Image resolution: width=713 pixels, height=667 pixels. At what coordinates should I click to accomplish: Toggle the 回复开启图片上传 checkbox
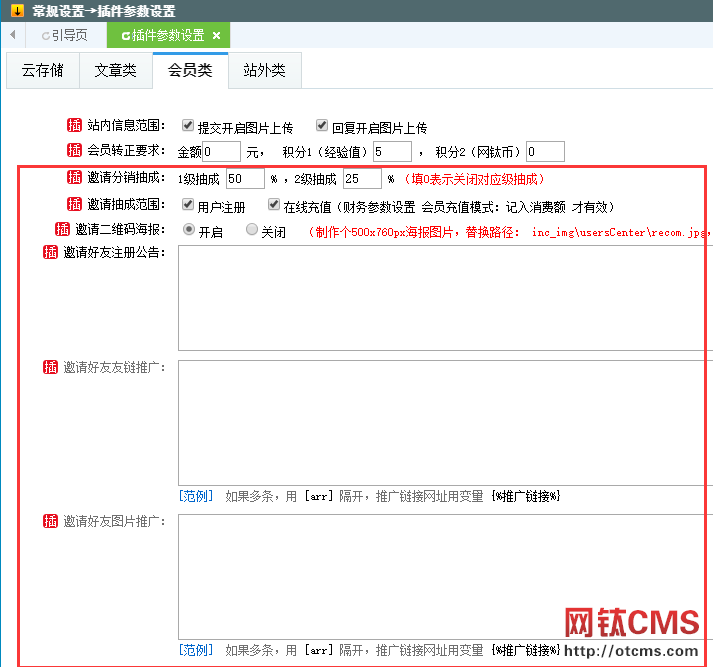[x=322, y=126]
